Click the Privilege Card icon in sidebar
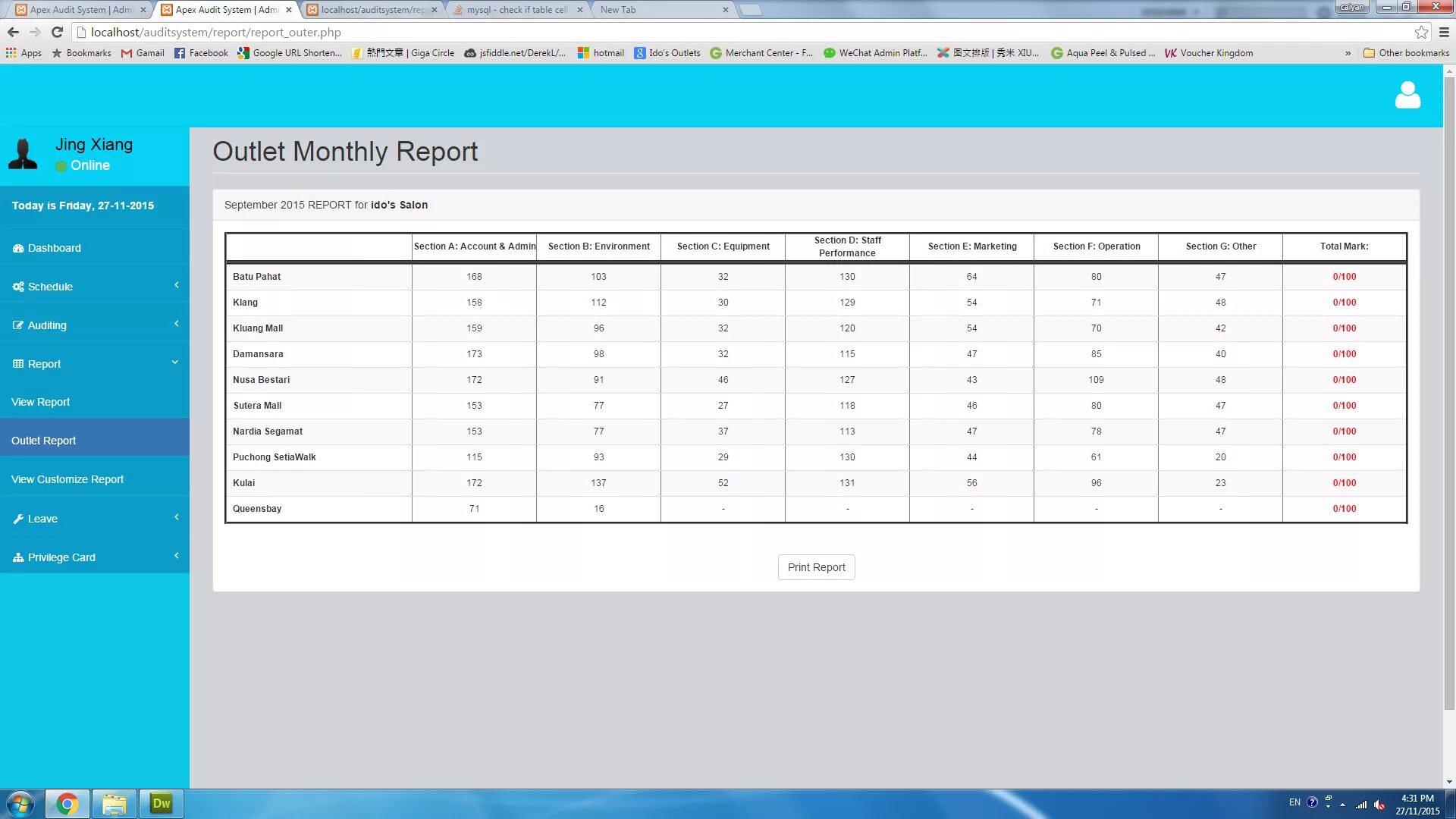 coord(18,557)
